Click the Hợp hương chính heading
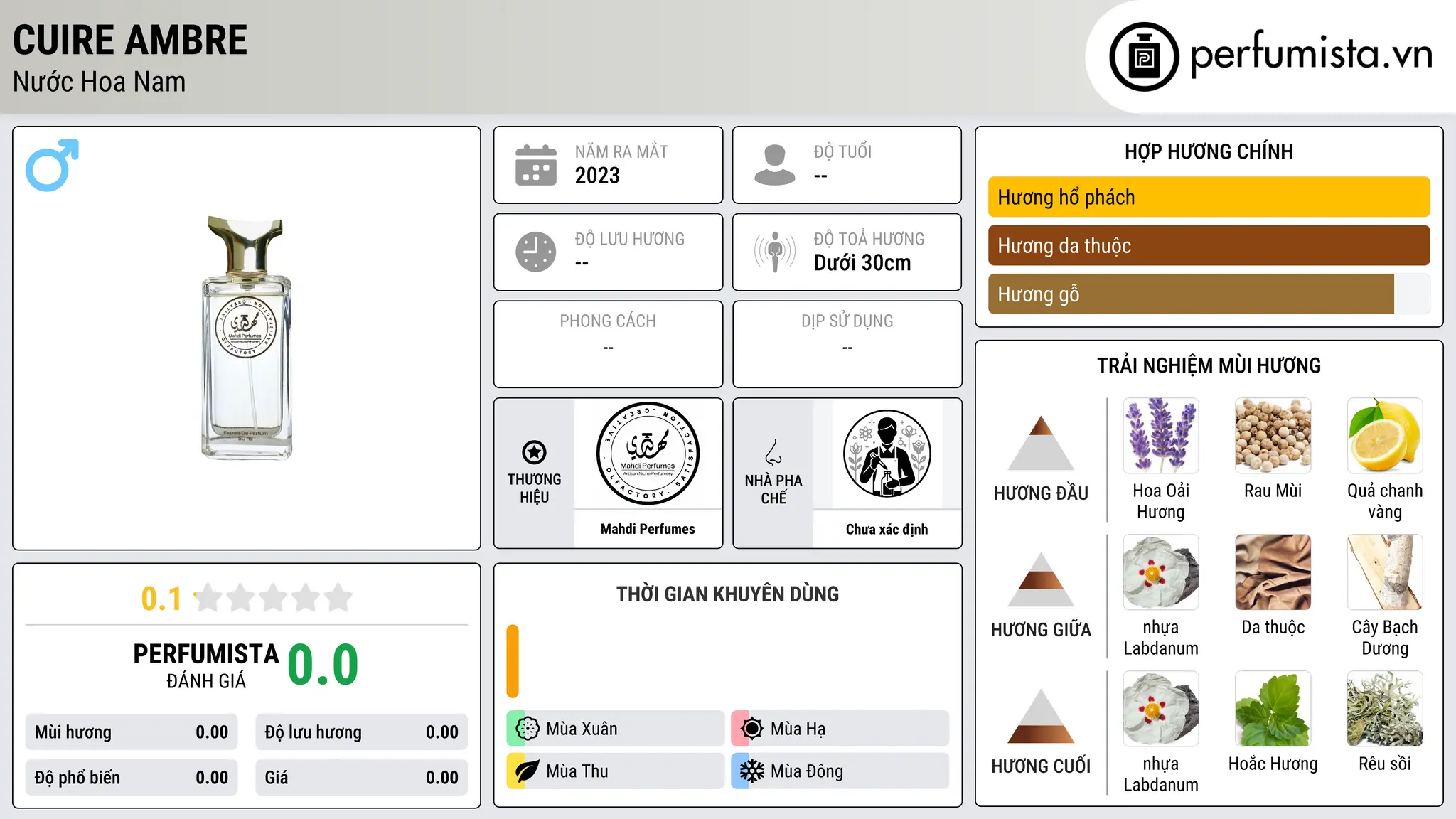Viewport: 1456px width, 819px height. (x=1209, y=151)
